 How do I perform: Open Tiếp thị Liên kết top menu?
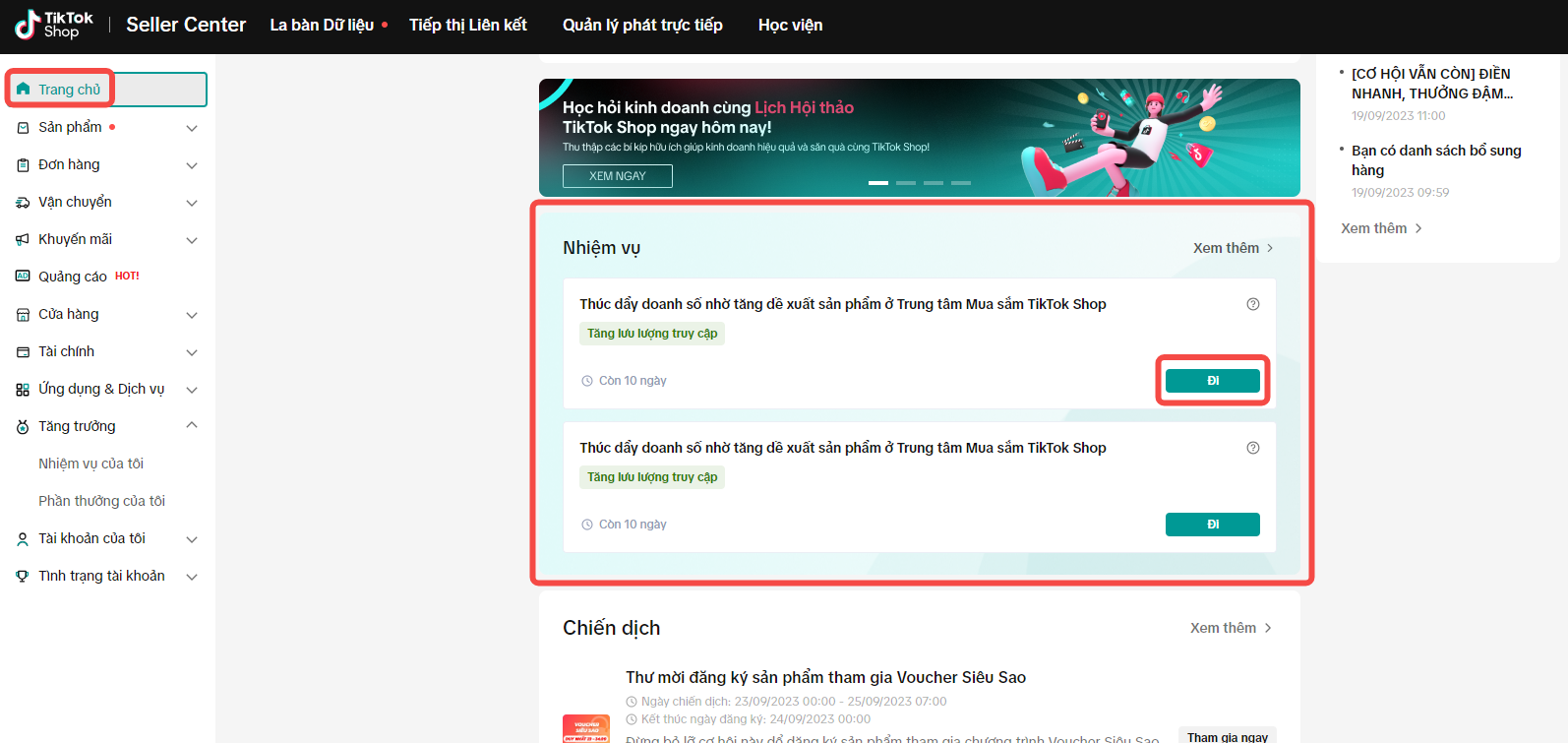point(468,25)
